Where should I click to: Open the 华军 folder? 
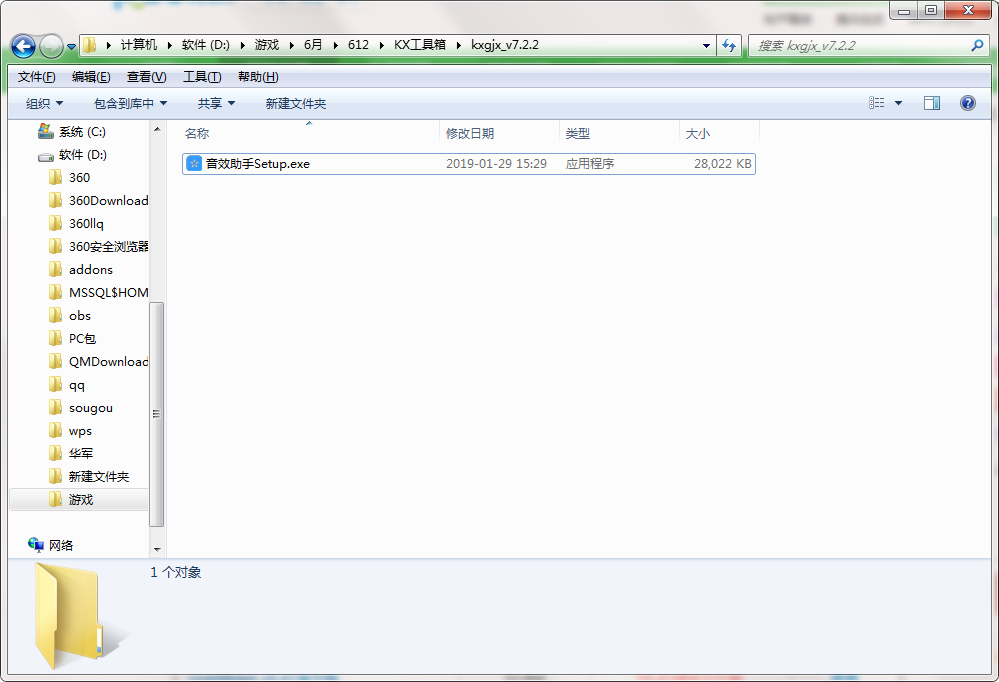[81, 454]
